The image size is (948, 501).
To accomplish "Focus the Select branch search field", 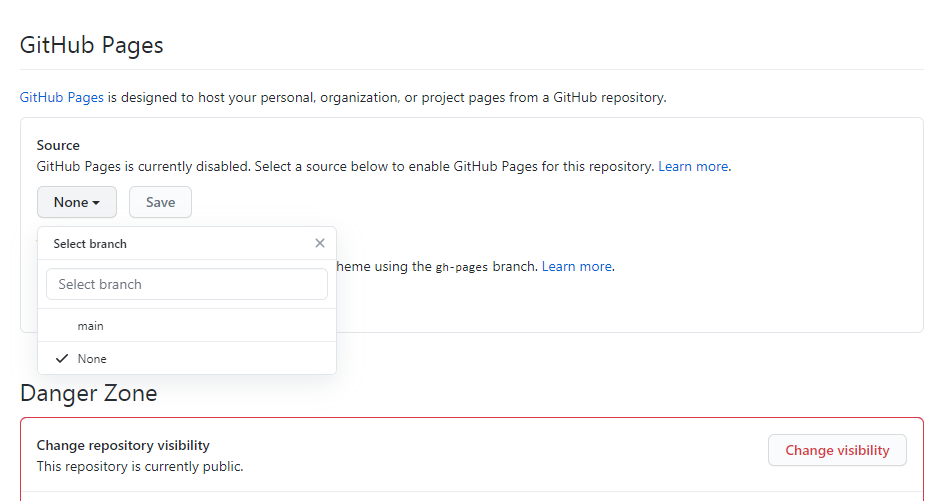I will pyautogui.click(x=187, y=284).
